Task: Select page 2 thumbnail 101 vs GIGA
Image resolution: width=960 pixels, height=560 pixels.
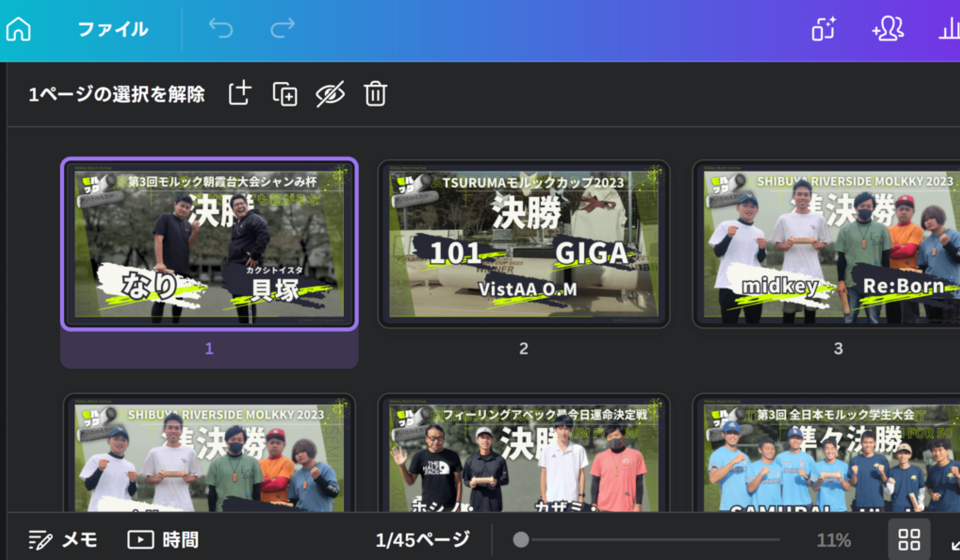Action: [x=523, y=244]
